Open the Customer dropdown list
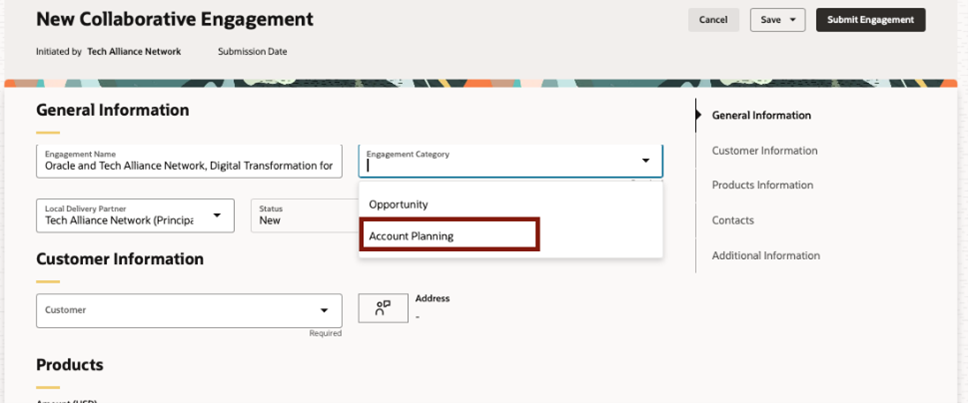This screenshot has height=403, width=968. click(324, 310)
